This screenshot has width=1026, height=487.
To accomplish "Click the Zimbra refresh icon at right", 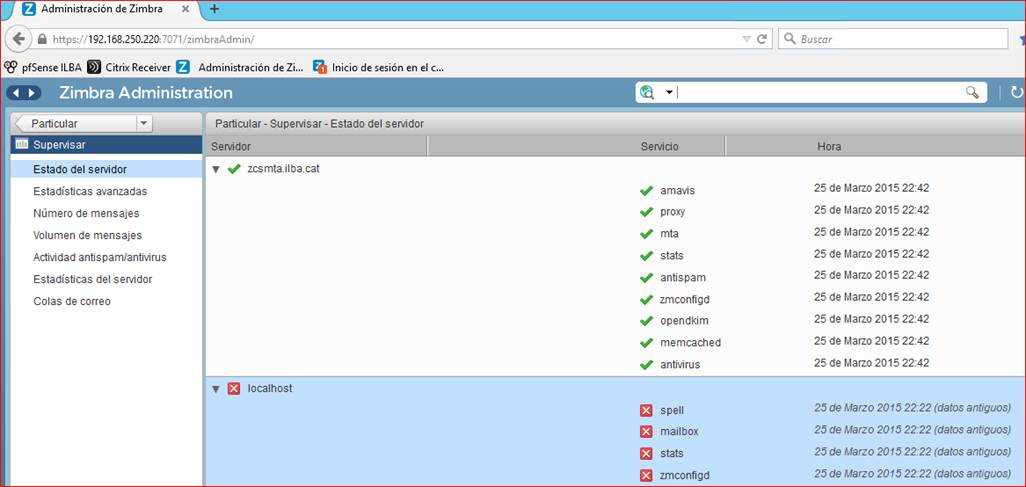I will (x=1017, y=93).
